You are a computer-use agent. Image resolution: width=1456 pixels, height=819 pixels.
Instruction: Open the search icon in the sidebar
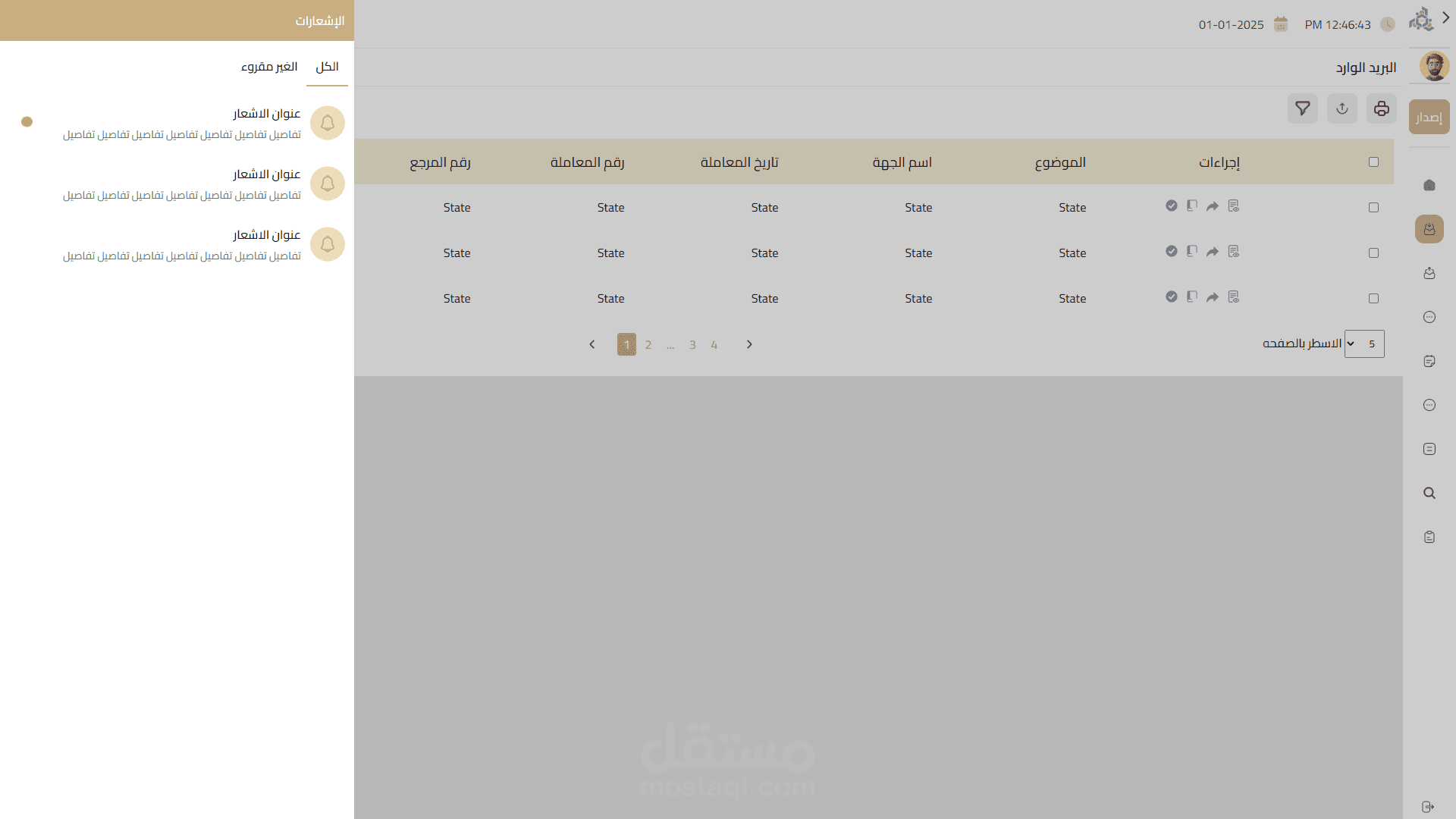[1429, 493]
